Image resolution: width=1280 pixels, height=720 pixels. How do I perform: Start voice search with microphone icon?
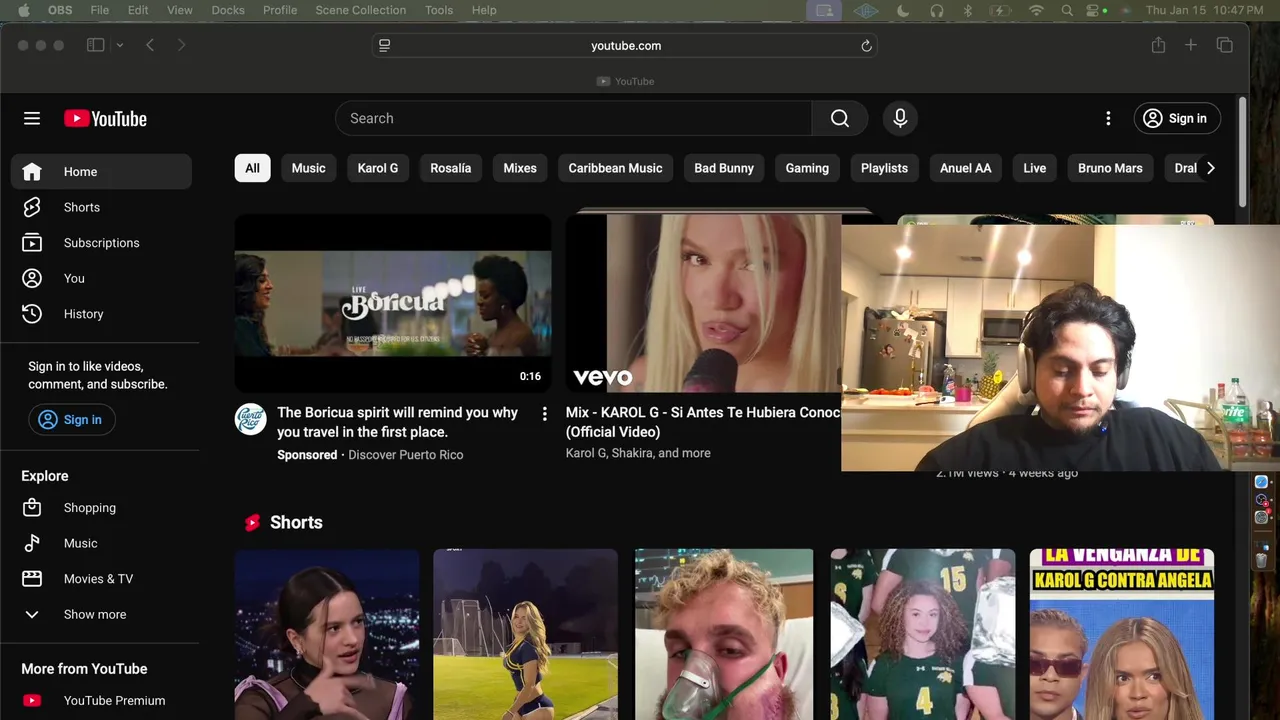click(900, 118)
